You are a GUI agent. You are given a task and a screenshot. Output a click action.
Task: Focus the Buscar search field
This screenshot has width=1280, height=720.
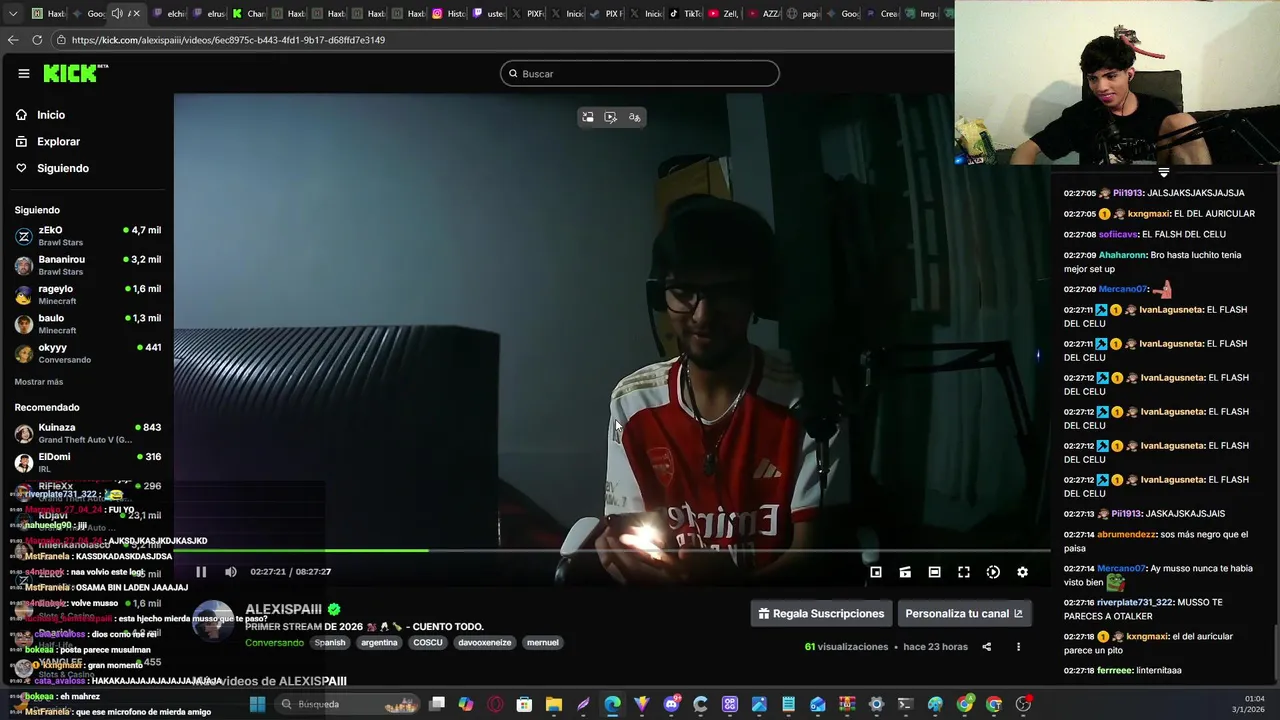[640, 73]
